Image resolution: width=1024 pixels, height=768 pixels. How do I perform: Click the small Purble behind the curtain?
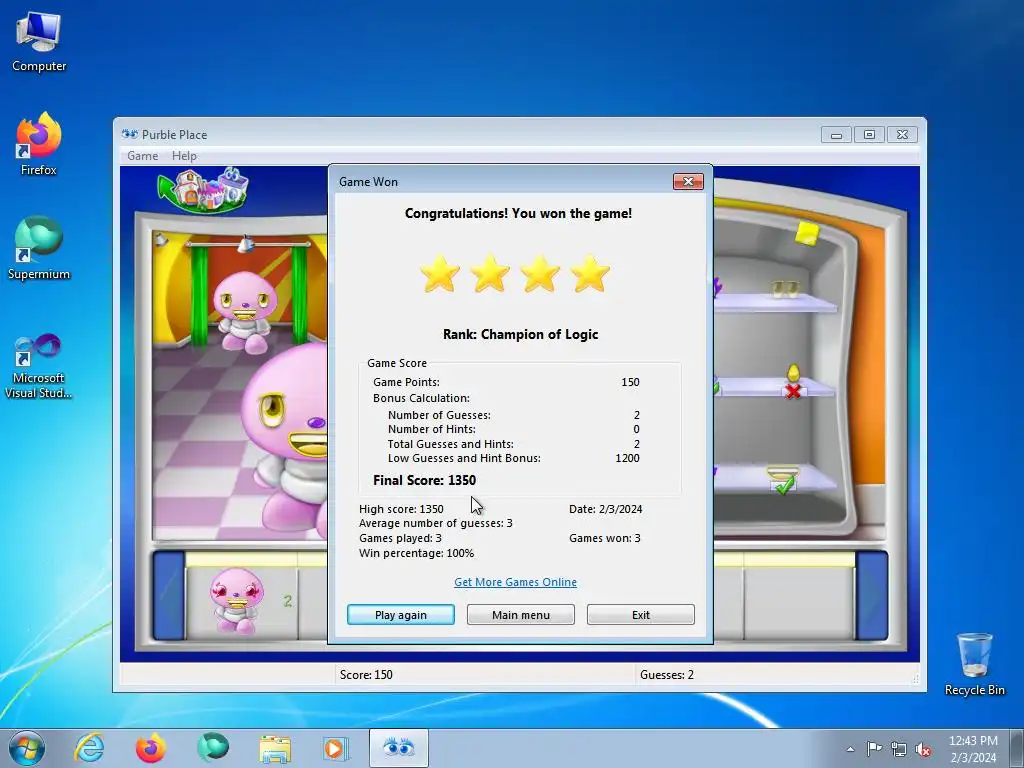[244, 311]
